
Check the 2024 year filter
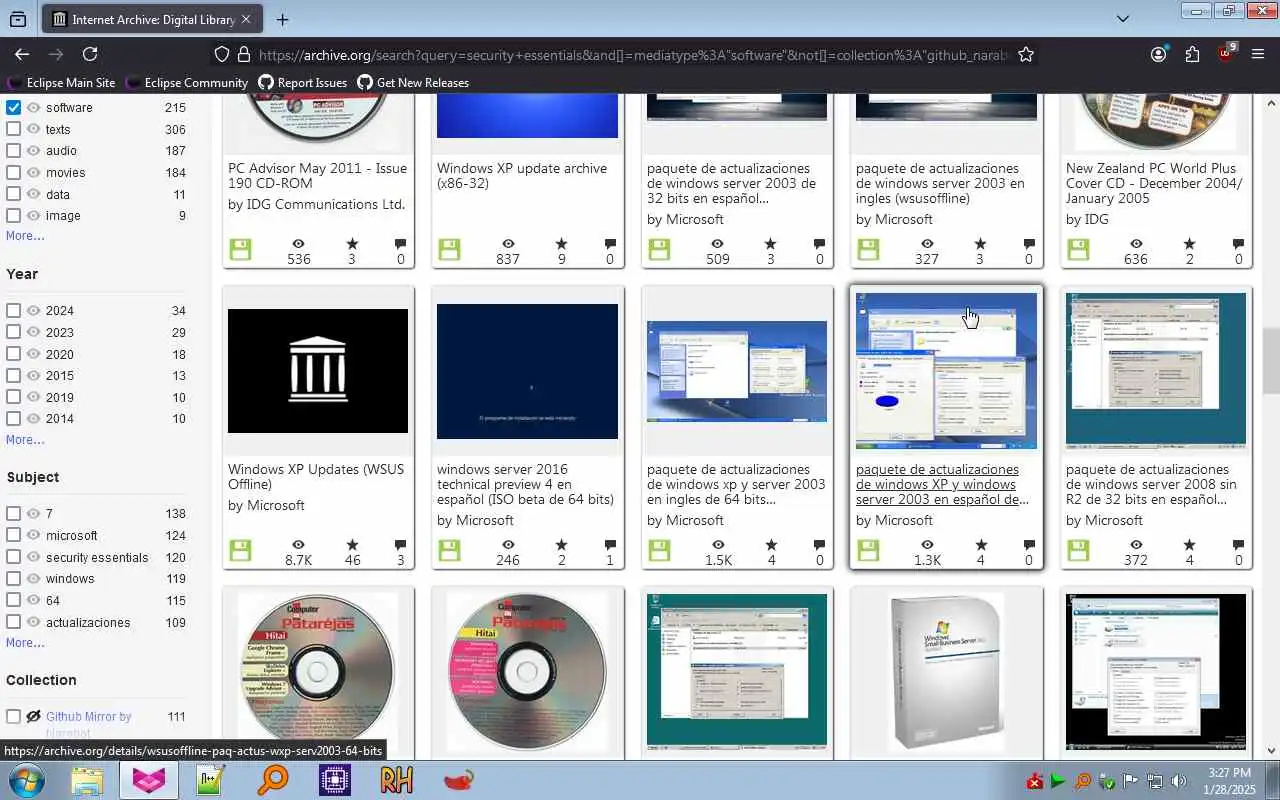[13, 310]
